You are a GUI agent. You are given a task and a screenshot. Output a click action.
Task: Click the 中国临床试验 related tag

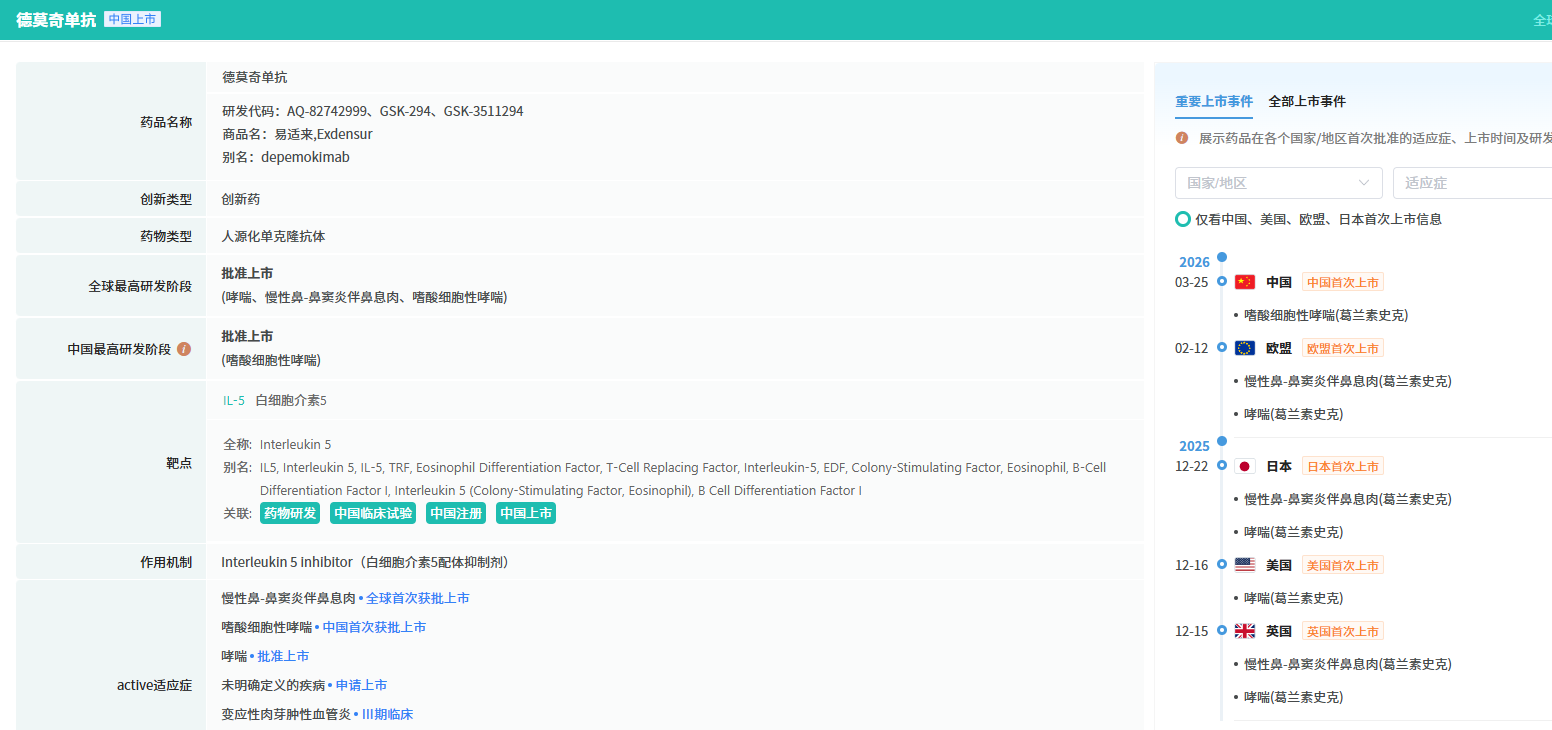[373, 513]
